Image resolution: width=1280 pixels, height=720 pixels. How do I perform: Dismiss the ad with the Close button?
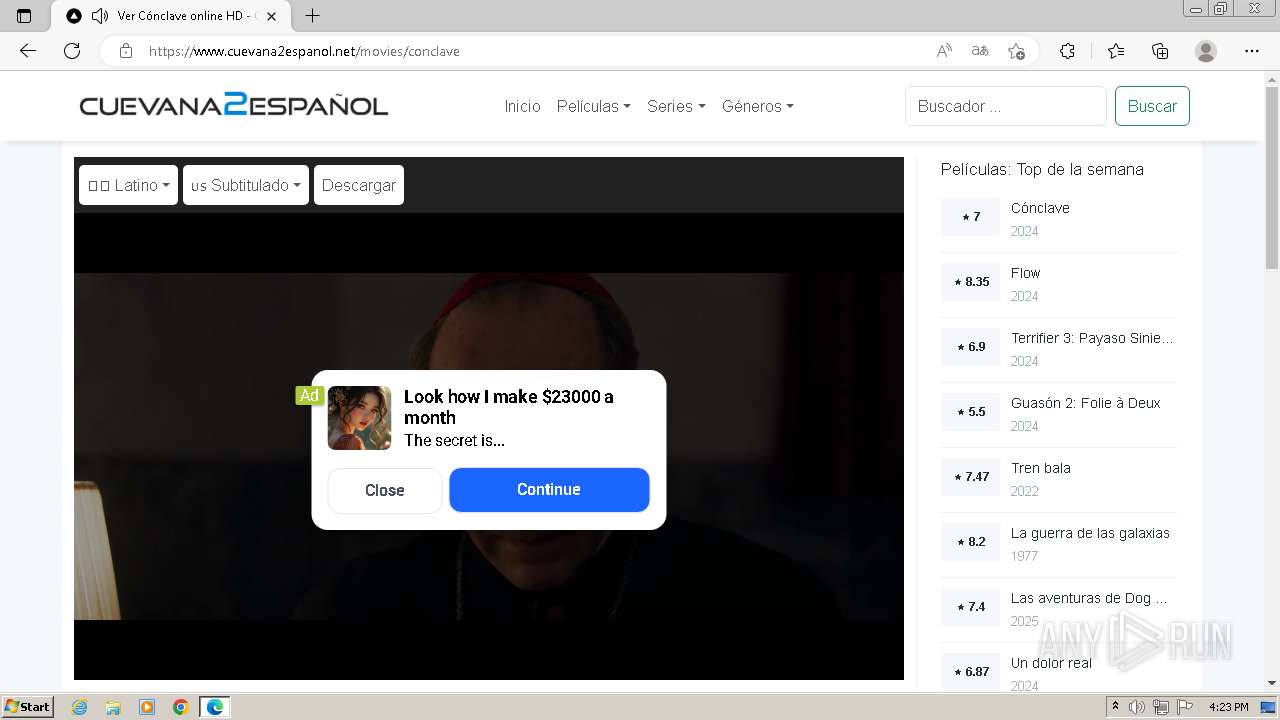(385, 490)
